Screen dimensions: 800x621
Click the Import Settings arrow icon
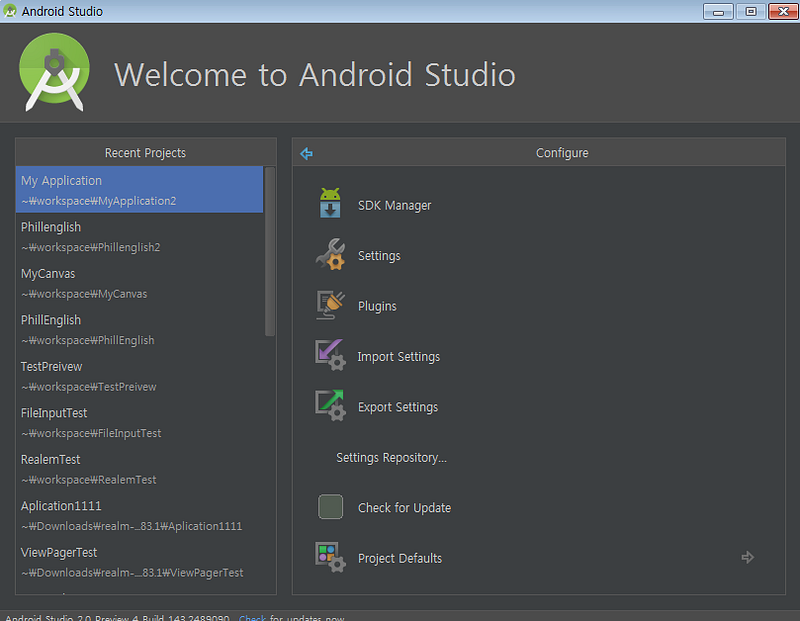(330, 355)
